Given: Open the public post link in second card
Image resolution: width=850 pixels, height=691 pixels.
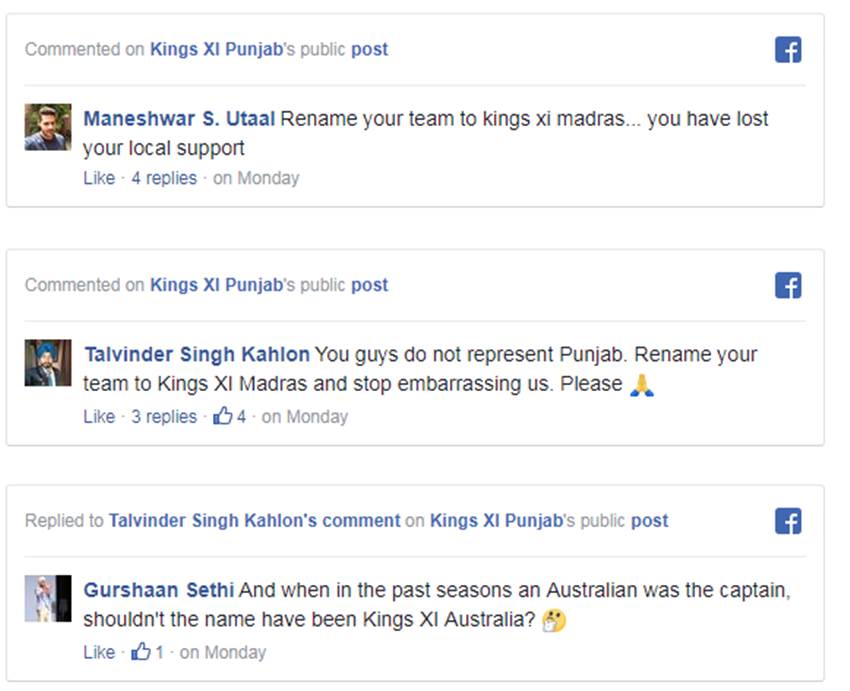Looking at the screenshot, I should (369, 285).
